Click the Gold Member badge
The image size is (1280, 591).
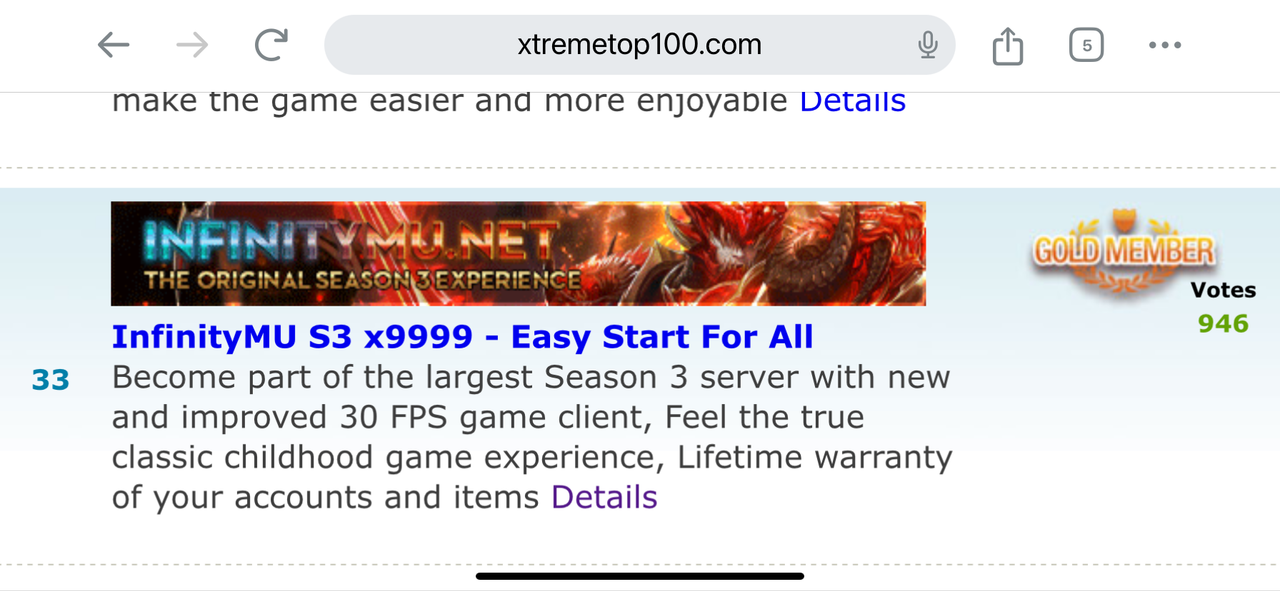1124,252
